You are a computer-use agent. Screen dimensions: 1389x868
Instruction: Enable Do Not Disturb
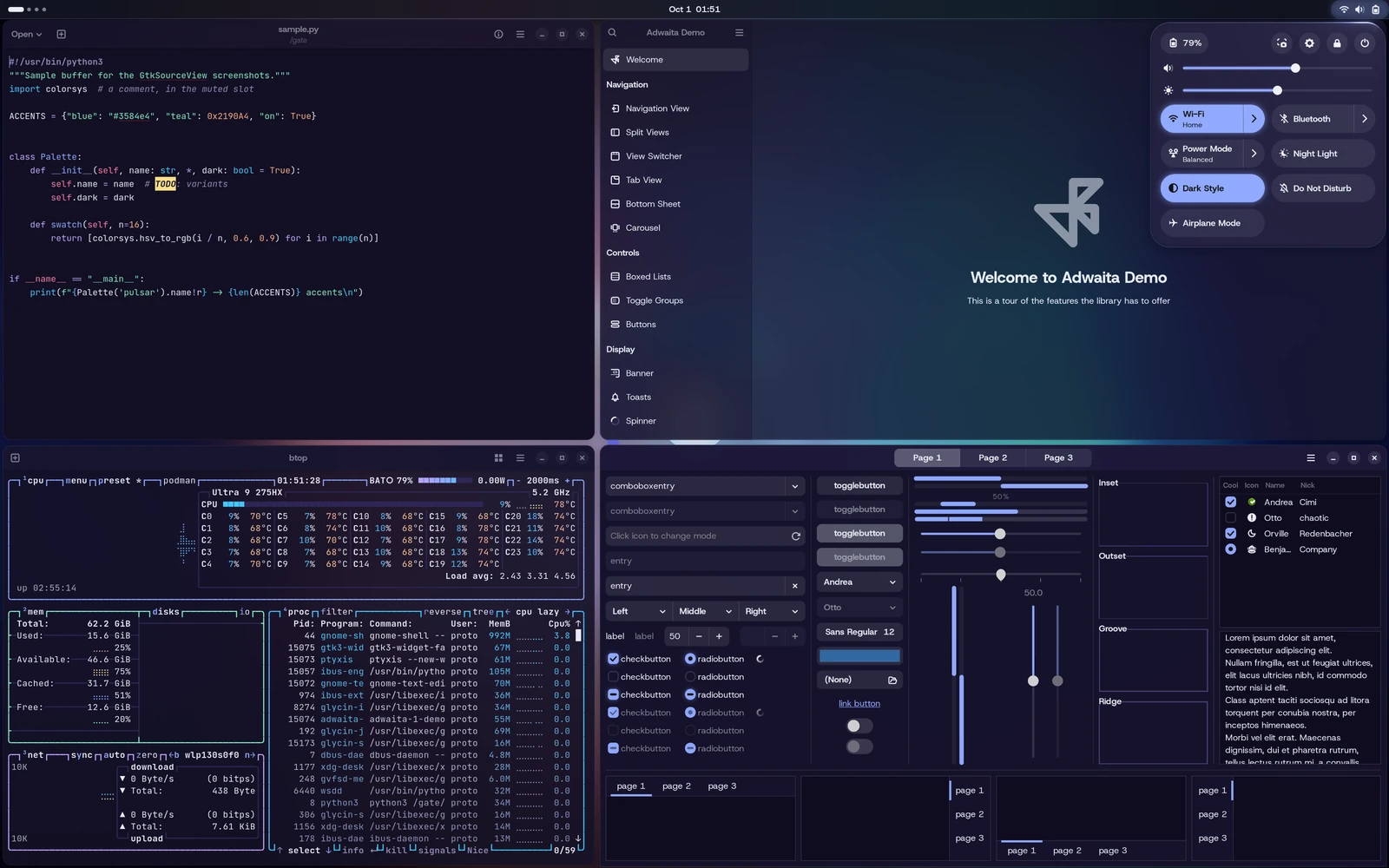(x=1323, y=188)
